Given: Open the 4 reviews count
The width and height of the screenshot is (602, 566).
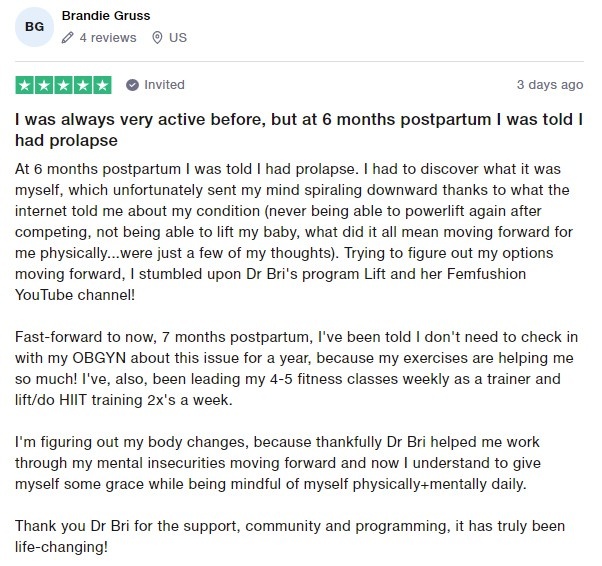Looking at the screenshot, I should 108,38.
